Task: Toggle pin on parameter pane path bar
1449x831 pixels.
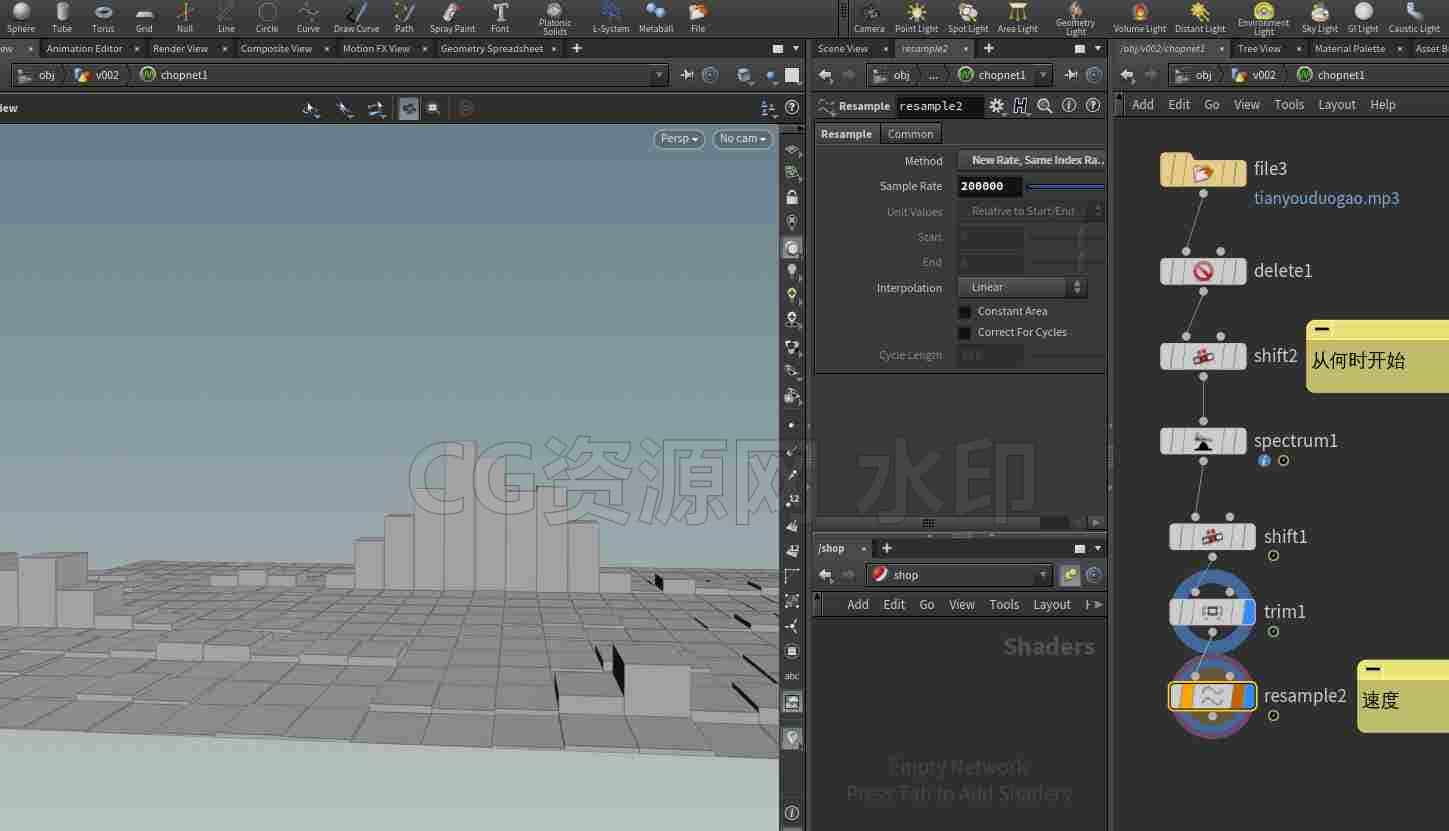Action: (1071, 75)
